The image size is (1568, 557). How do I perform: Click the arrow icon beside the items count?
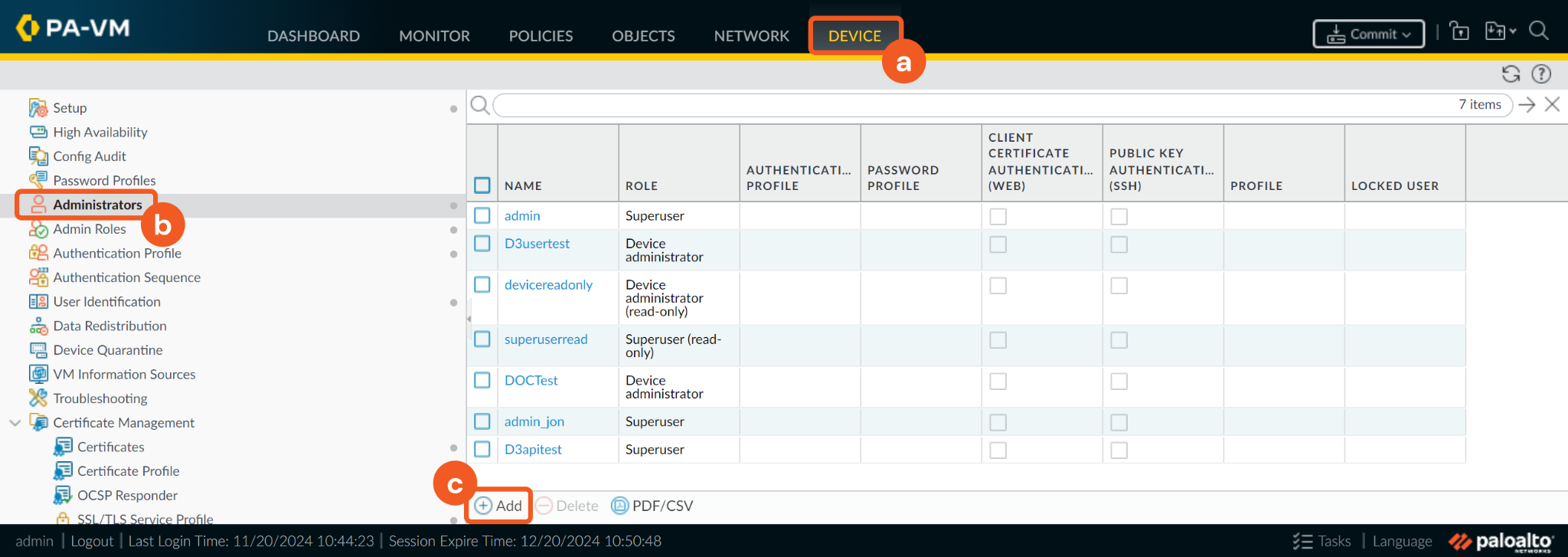(x=1527, y=105)
